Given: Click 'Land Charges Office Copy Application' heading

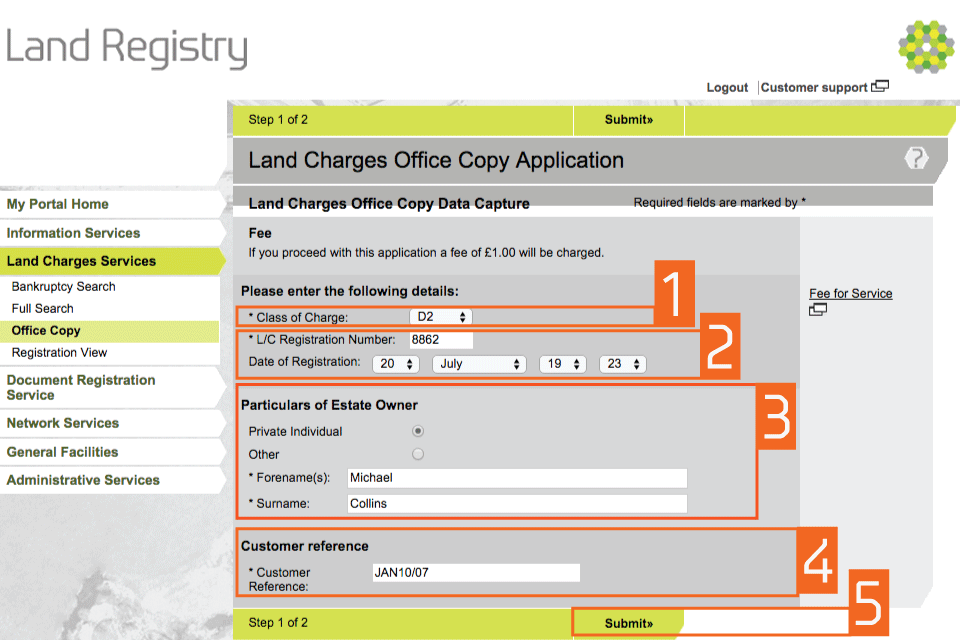Looking at the screenshot, I should click(x=436, y=160).
